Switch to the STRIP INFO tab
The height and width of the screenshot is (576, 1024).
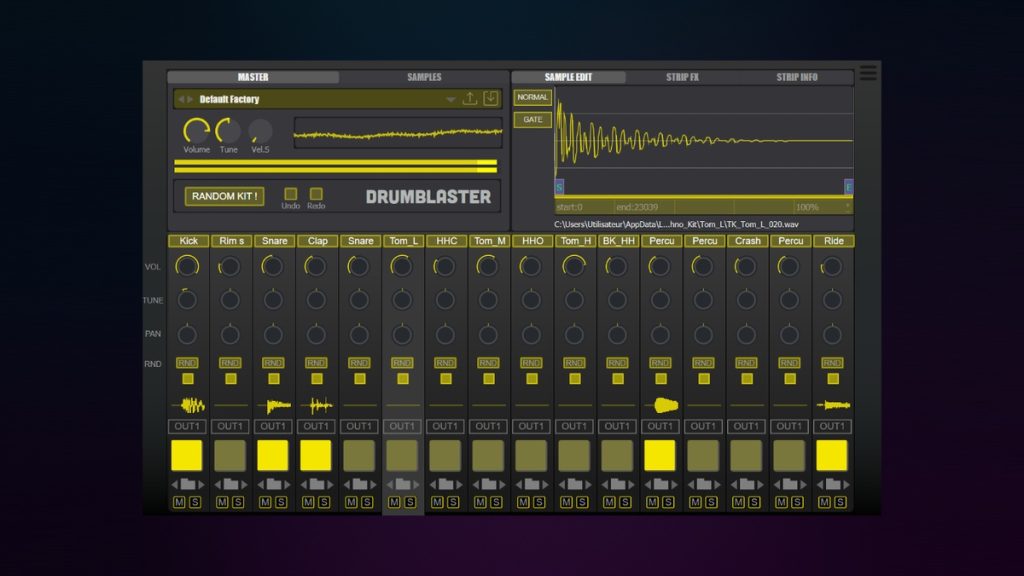(797, 77)
